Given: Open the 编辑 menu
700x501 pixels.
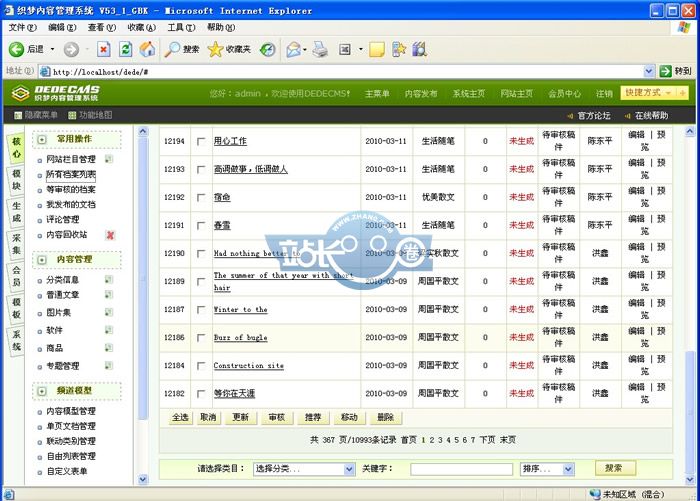Looking at the screenshot, I should 62,27.
